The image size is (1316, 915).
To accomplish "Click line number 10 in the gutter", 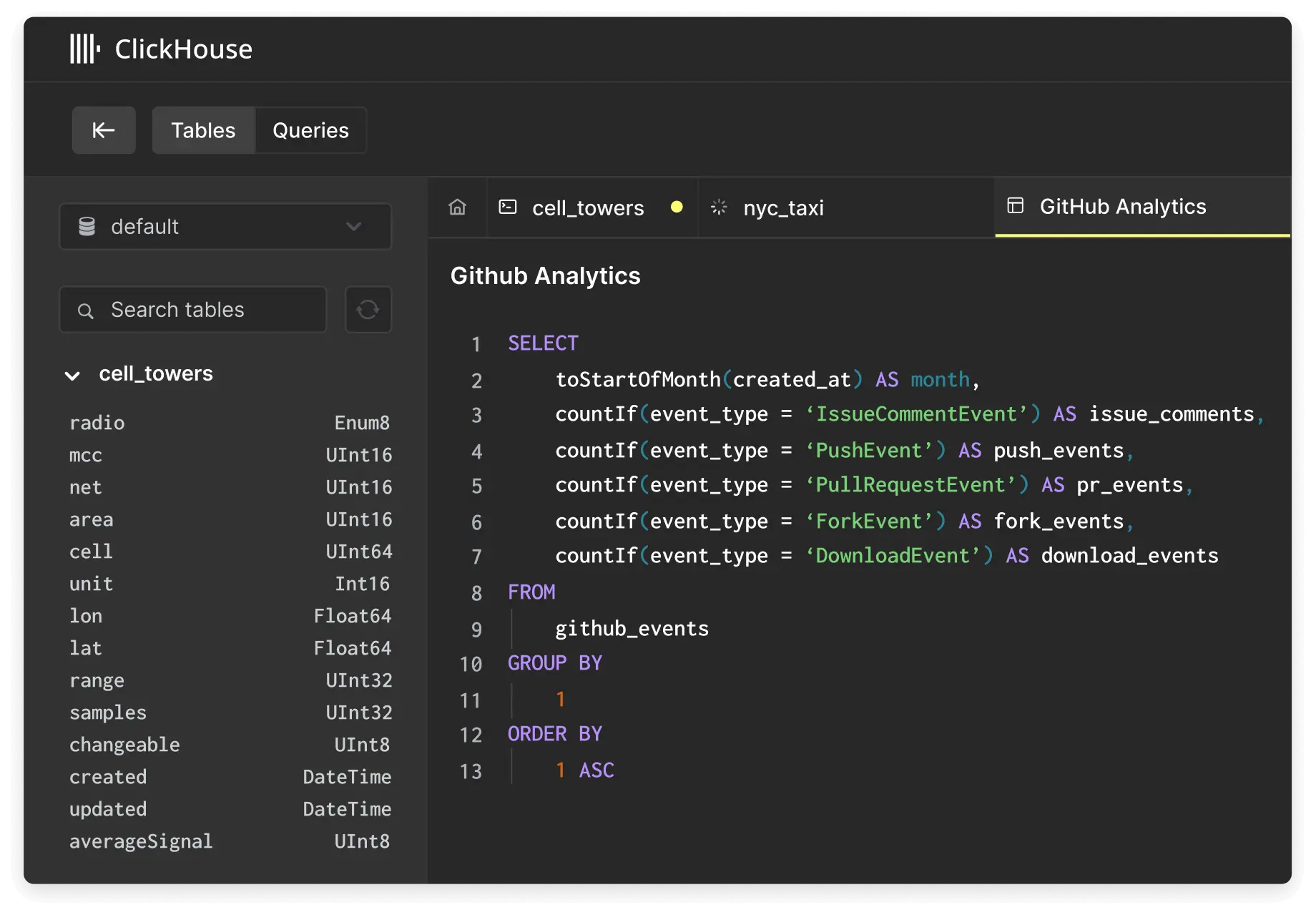I will pyautogui.click(x=471, y=664).
